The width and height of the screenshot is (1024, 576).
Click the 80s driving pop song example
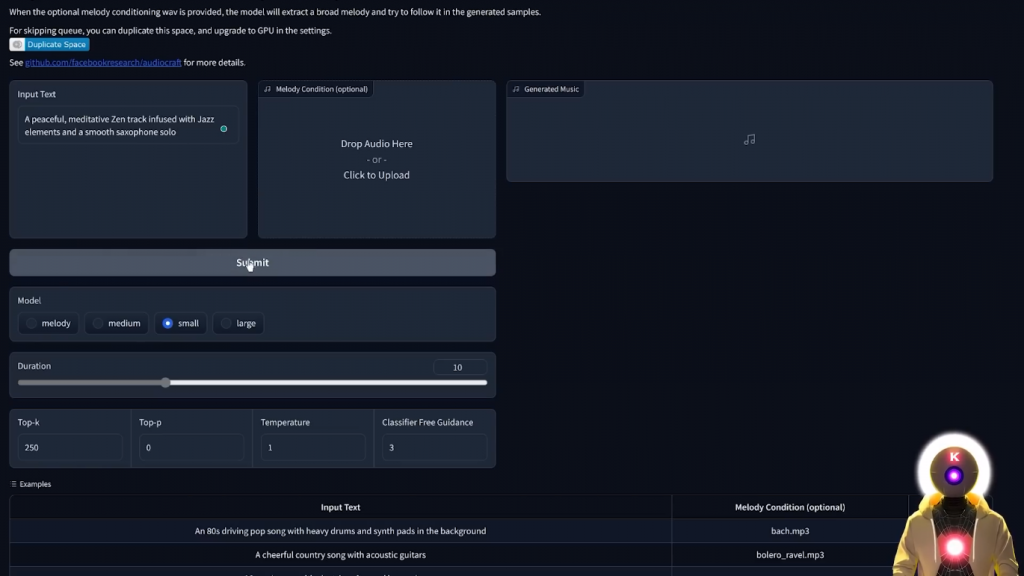340,531
